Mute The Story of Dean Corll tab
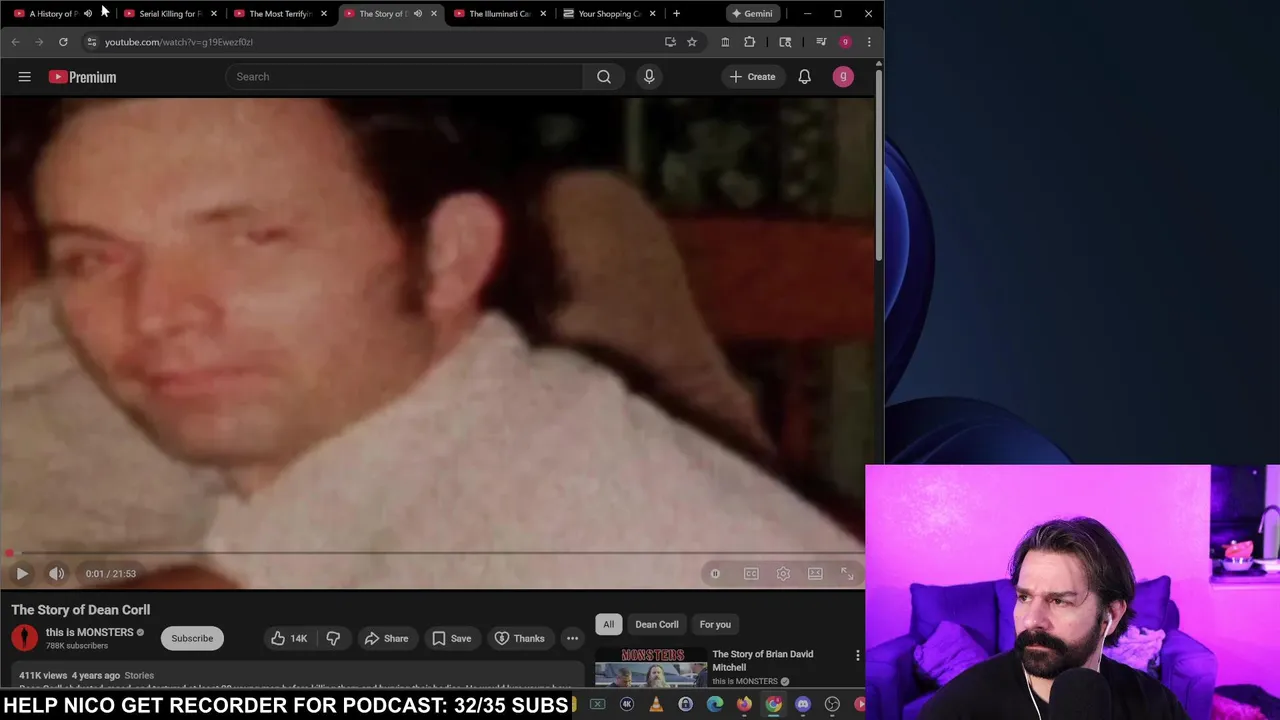The image size is (1280, 720). point(418,13)
